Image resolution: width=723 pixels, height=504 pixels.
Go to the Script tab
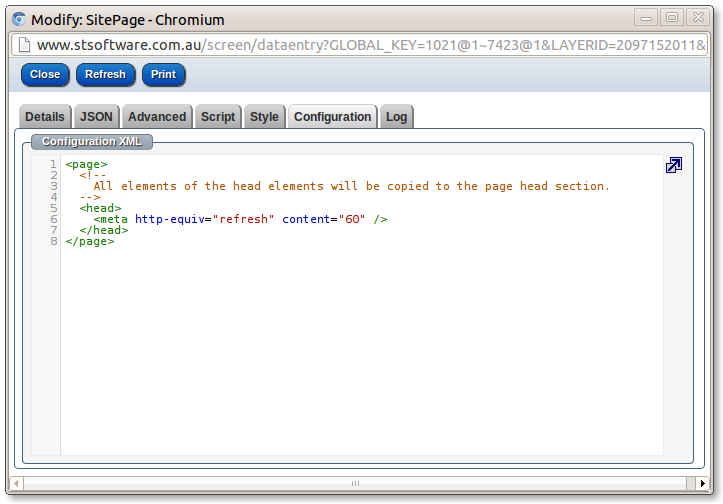(x=218, y=117)
